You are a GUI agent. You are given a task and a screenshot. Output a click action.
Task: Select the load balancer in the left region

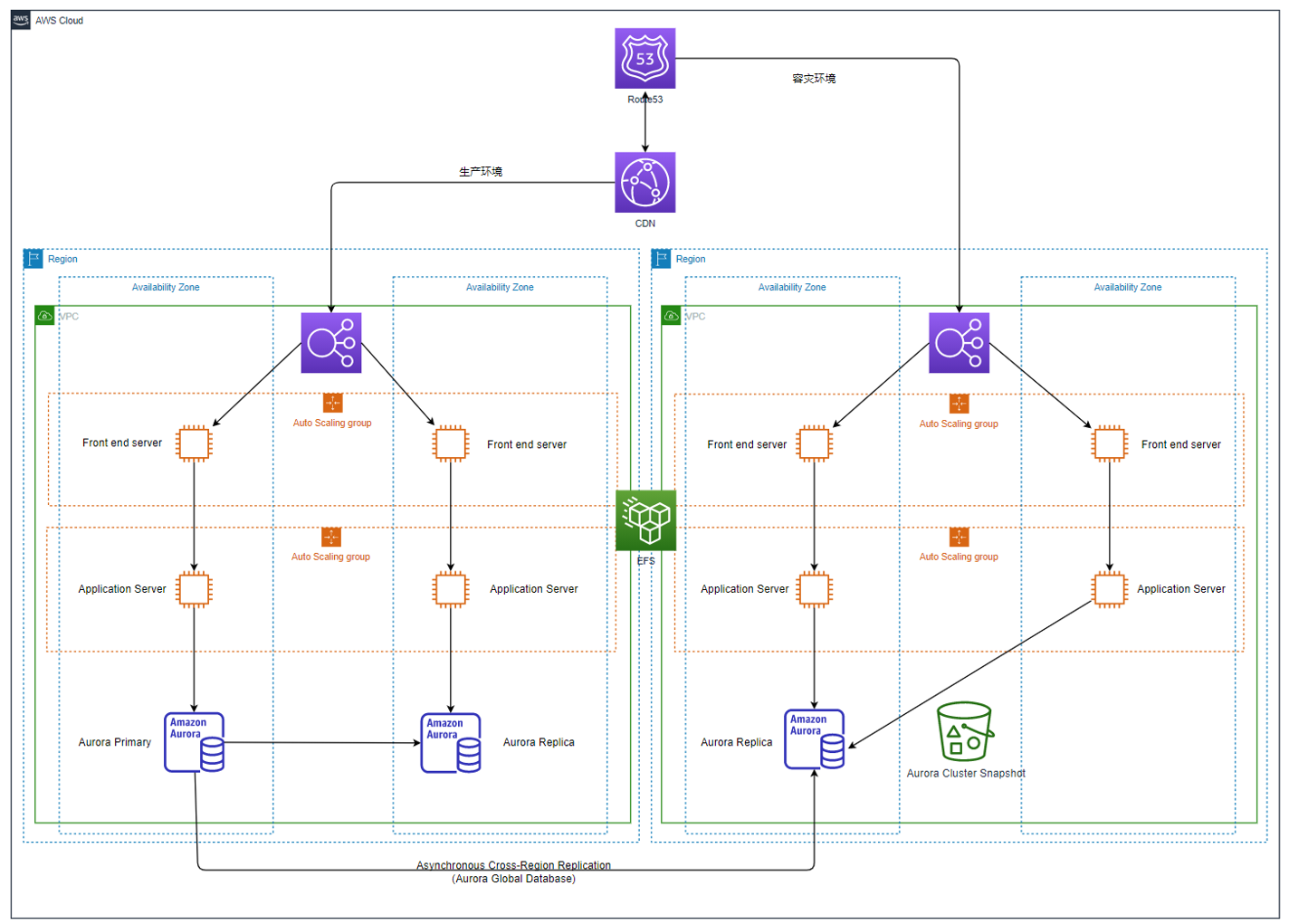pyautogui.click(x=331, y=343)
